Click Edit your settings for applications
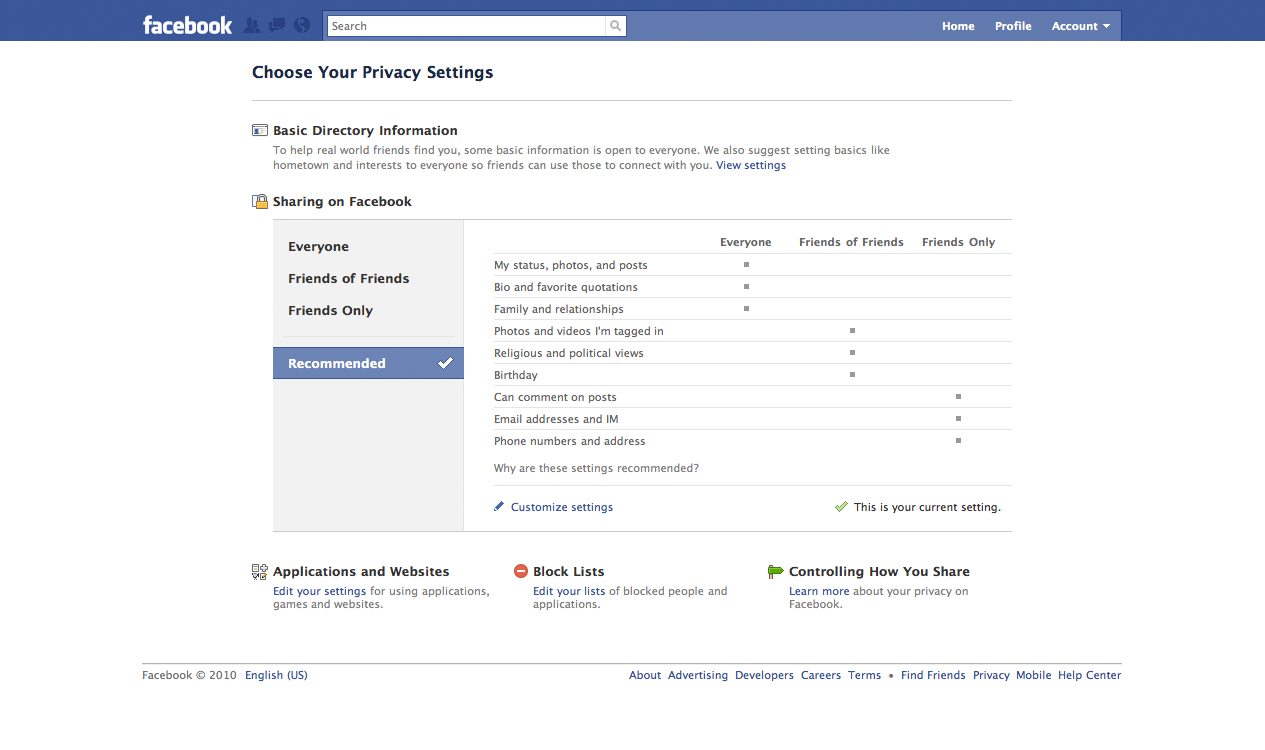Screen dimensions: 1265x750 319,591
